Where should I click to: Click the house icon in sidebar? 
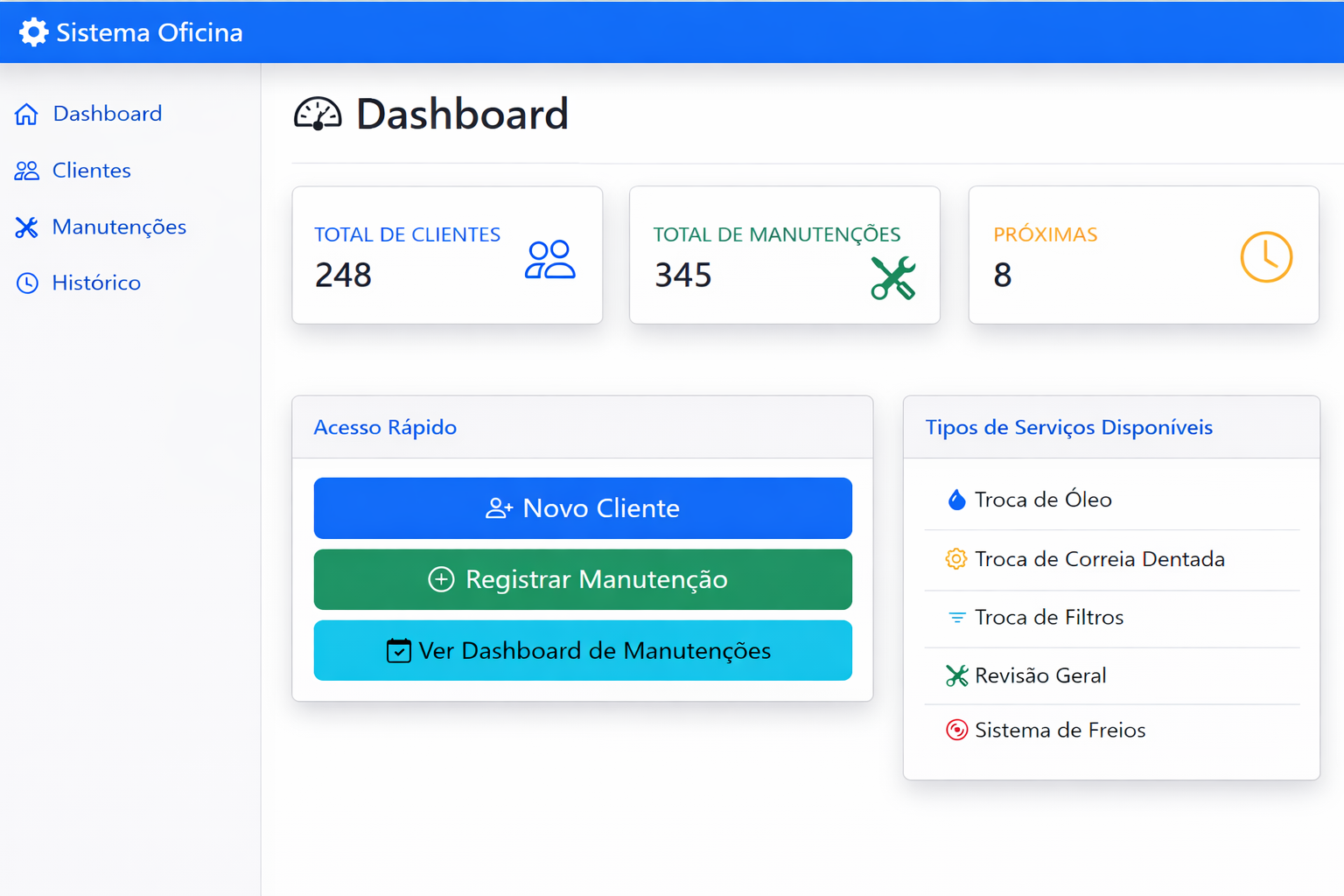(26, 114)
